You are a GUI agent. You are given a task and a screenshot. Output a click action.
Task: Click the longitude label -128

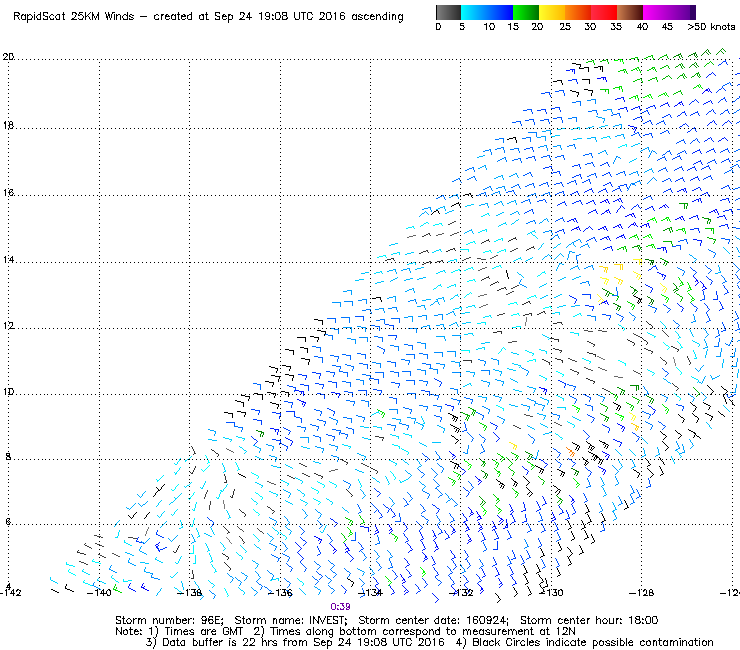[x=641, y=592]
